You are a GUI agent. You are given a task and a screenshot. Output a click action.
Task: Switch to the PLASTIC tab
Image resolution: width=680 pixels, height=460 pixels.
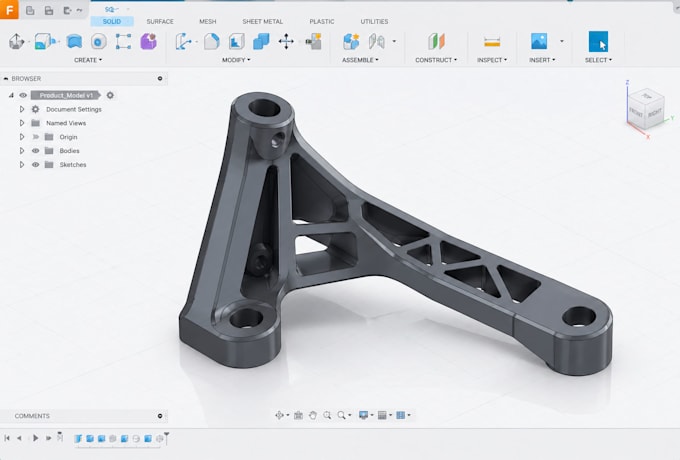coord(322,21)
